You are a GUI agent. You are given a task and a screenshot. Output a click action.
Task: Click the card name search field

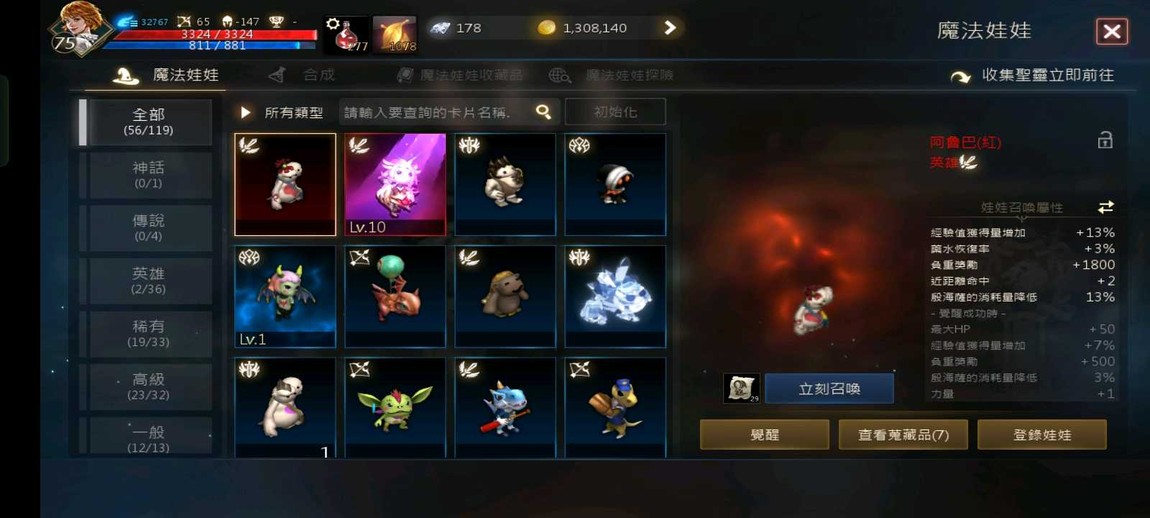(437, 112)
